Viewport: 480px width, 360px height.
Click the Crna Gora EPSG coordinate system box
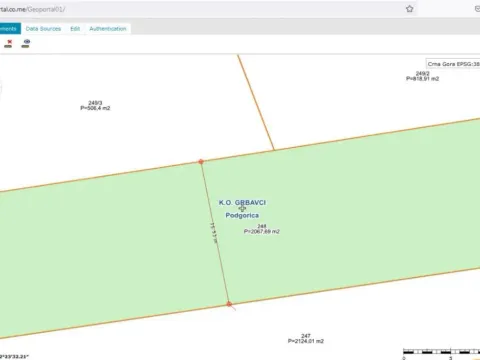pos(453,64)
